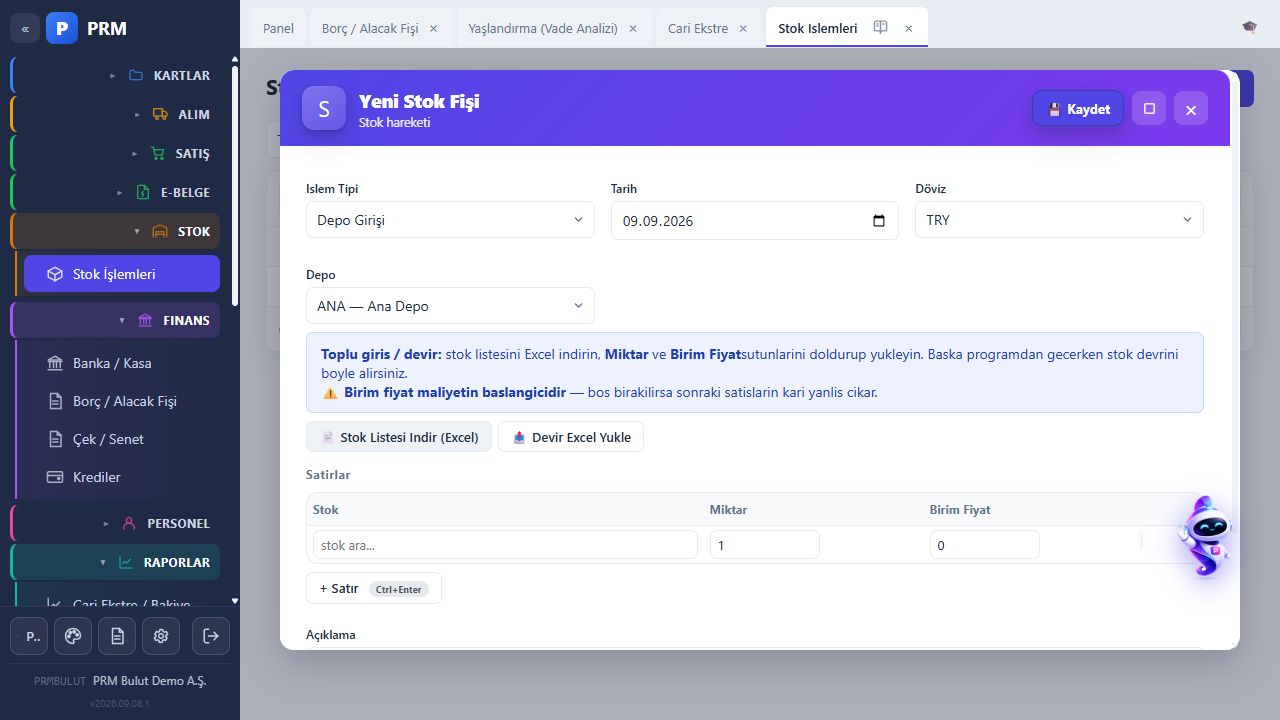Collapse the sidebar with the double-chevron button
Screen dimensions: 1280x720
pos(25,28)
